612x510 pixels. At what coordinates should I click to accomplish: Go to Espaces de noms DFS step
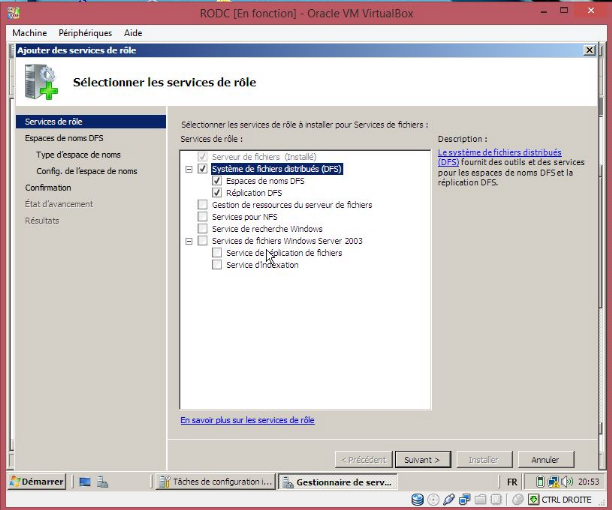pos(64,138)
